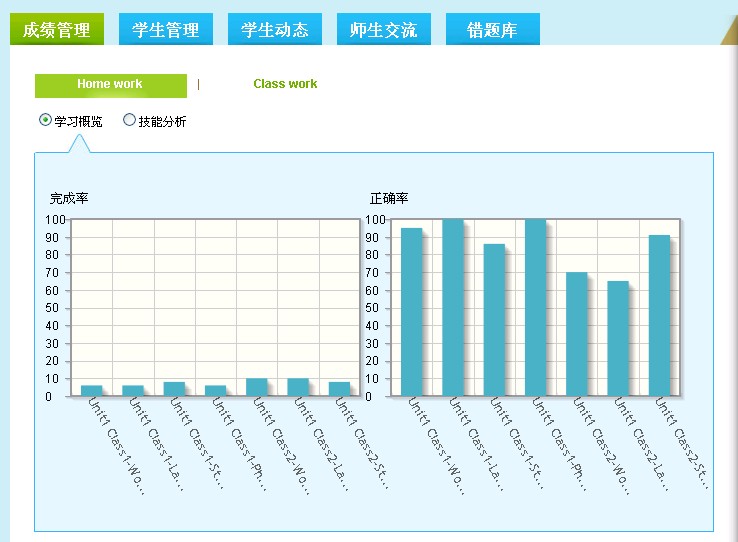This screenshot has width=738, height=542.
Task: Open the 师生交流 tab
Action: [384, 30]
